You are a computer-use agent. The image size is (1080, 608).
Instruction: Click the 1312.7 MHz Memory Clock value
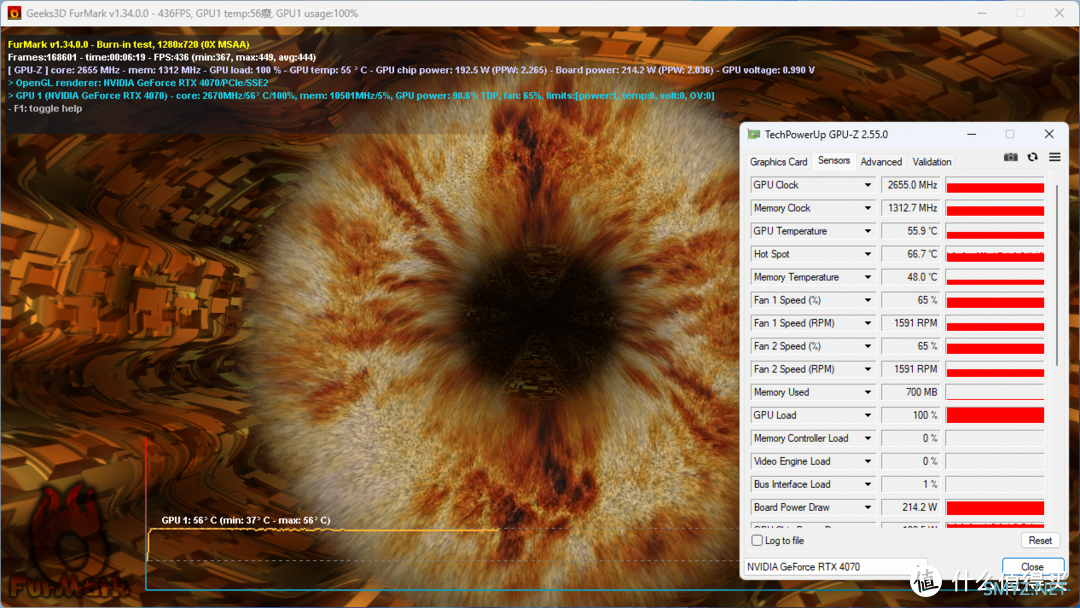pos(912,208)
